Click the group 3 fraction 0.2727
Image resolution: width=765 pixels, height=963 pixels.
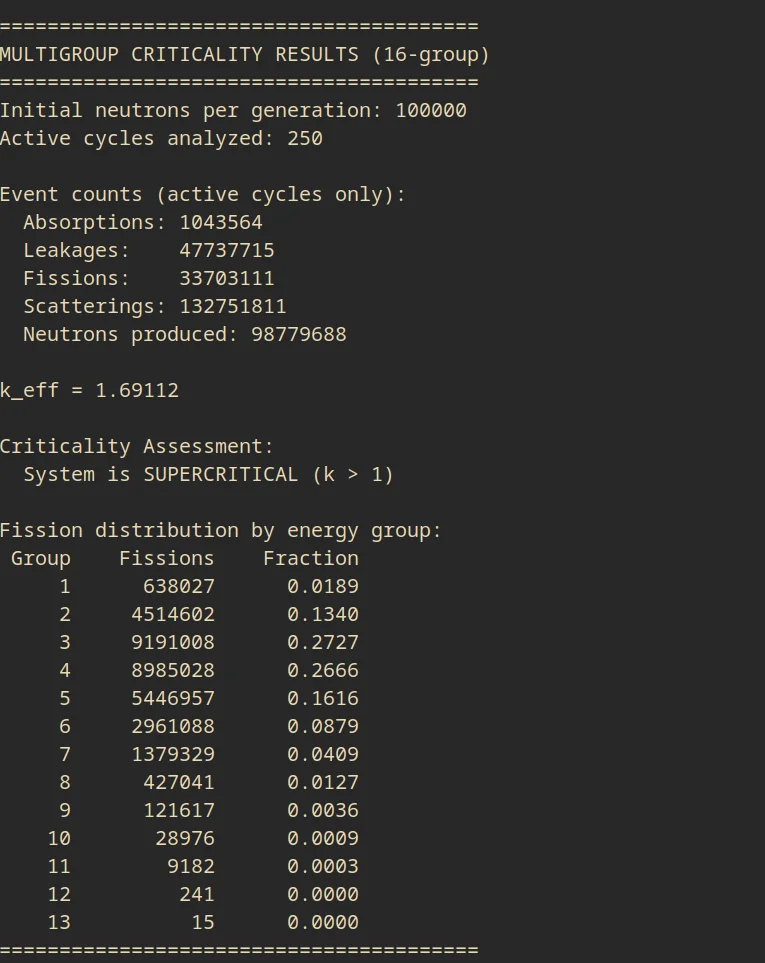[x=323, y=642]
